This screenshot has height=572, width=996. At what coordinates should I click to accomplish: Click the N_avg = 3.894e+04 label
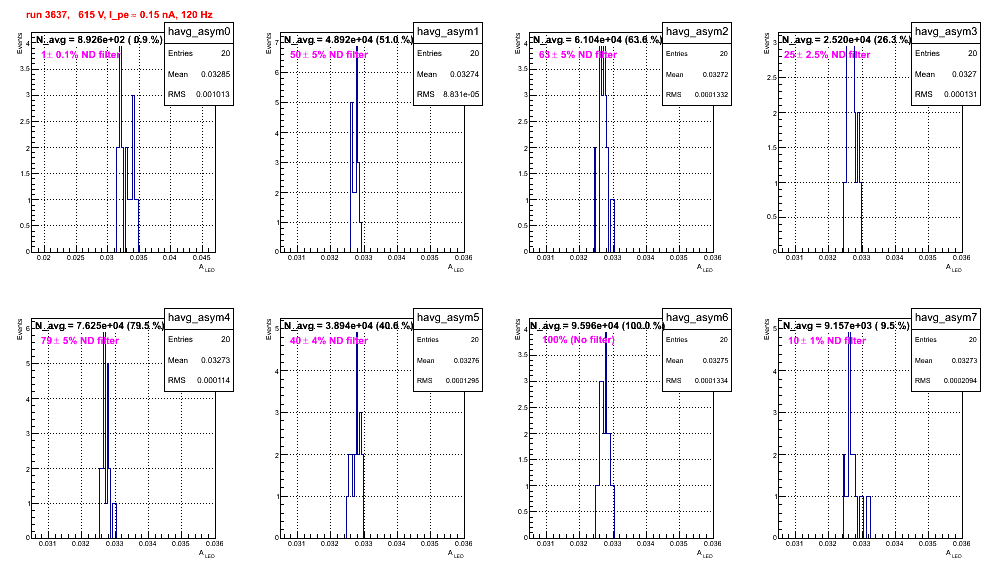click(348, 325)
